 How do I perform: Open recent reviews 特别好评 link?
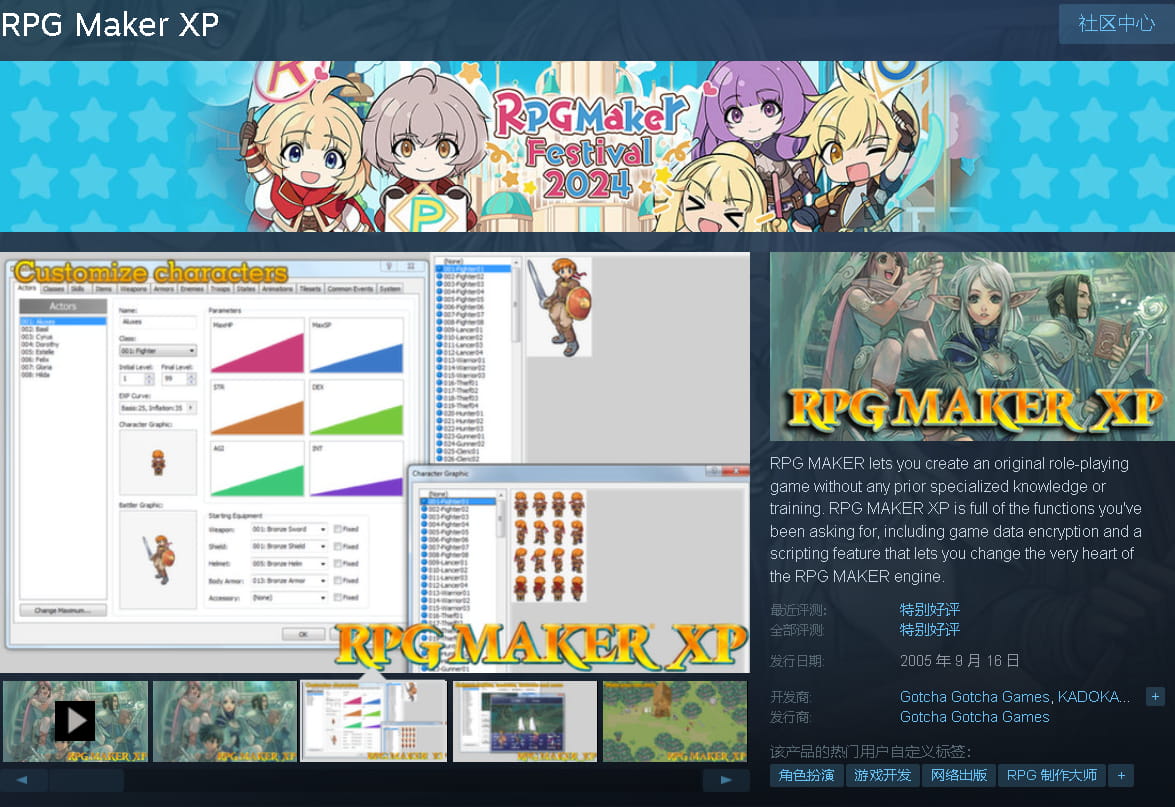click(929, 610)
